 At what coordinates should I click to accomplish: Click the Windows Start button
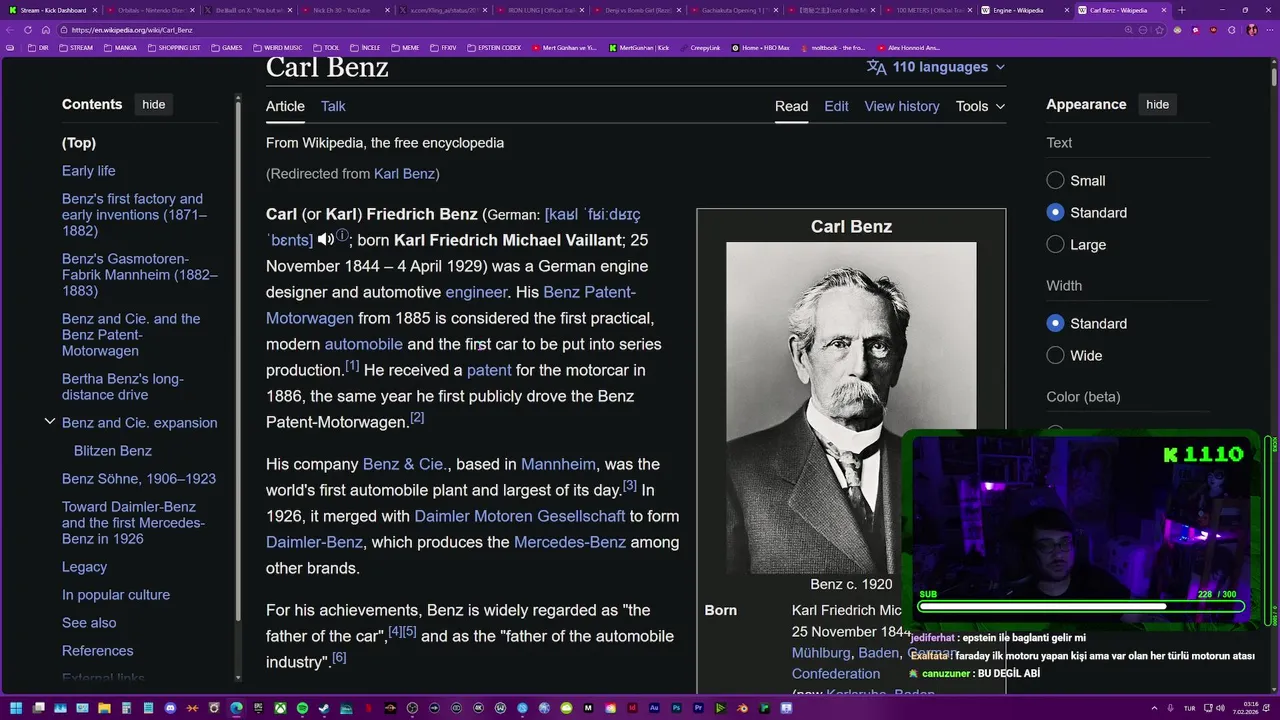[16, 708]
